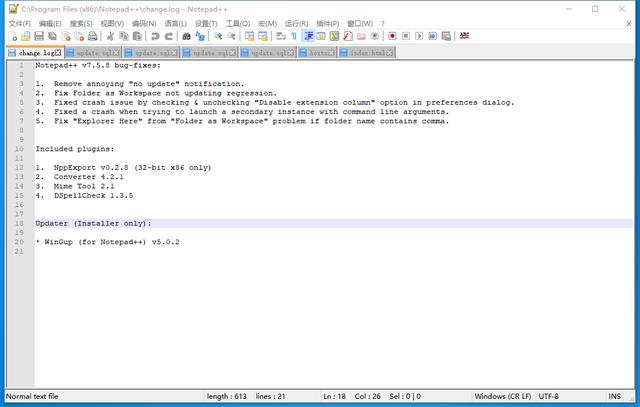Select the change.log tab
Image resolution: width=640 pixels, height=407 pixels.
pos(33,53)
